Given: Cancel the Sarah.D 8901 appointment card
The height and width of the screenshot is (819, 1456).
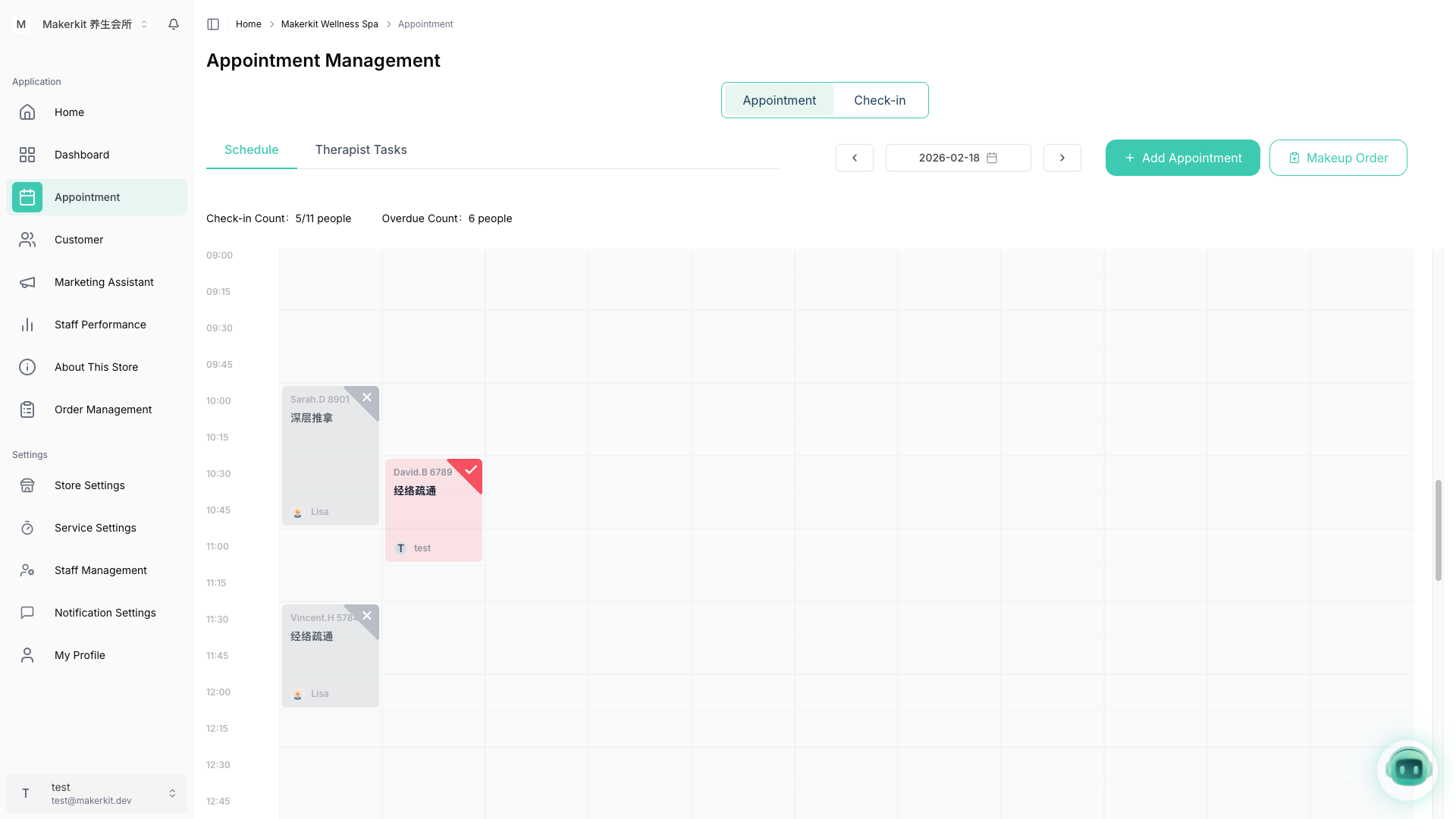Looking at the screenshot, I should pos(367,397).
